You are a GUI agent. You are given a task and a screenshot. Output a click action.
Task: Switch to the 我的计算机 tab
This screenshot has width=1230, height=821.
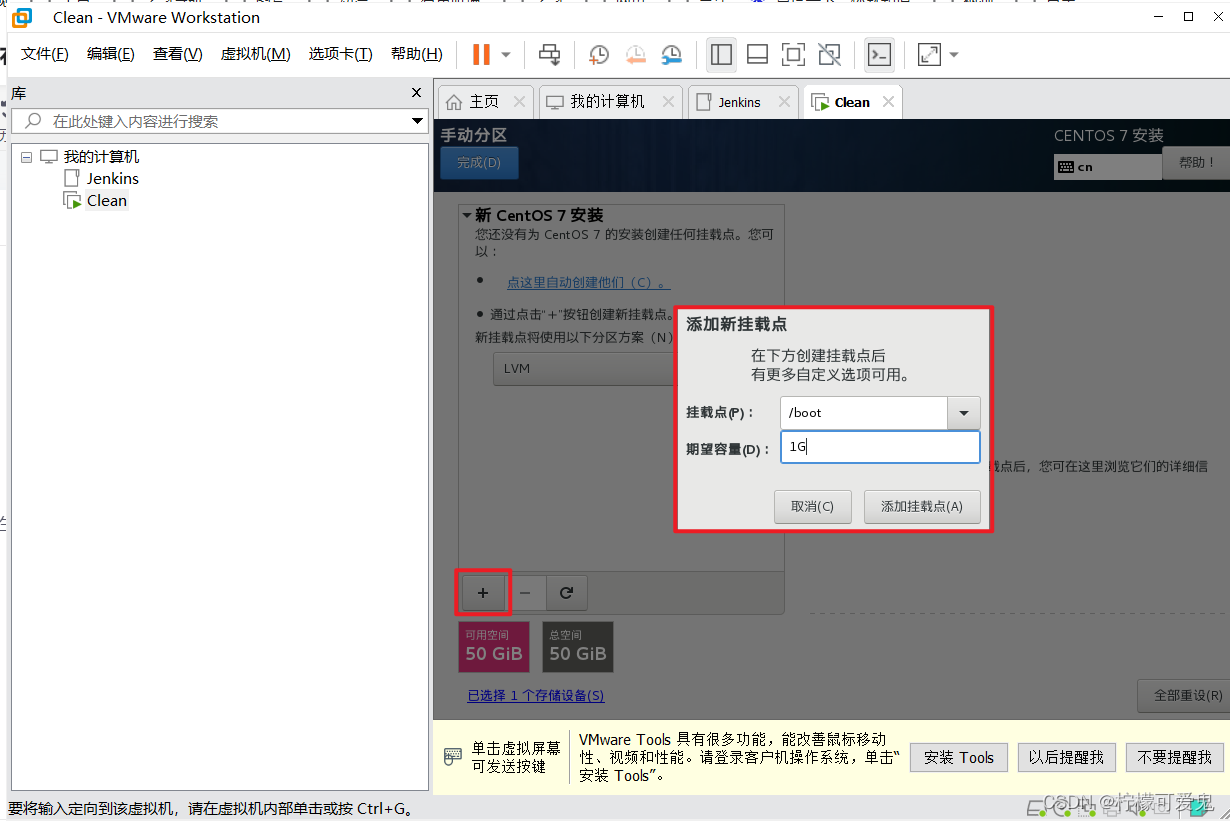pyautogui.click(x=608, y=102)
